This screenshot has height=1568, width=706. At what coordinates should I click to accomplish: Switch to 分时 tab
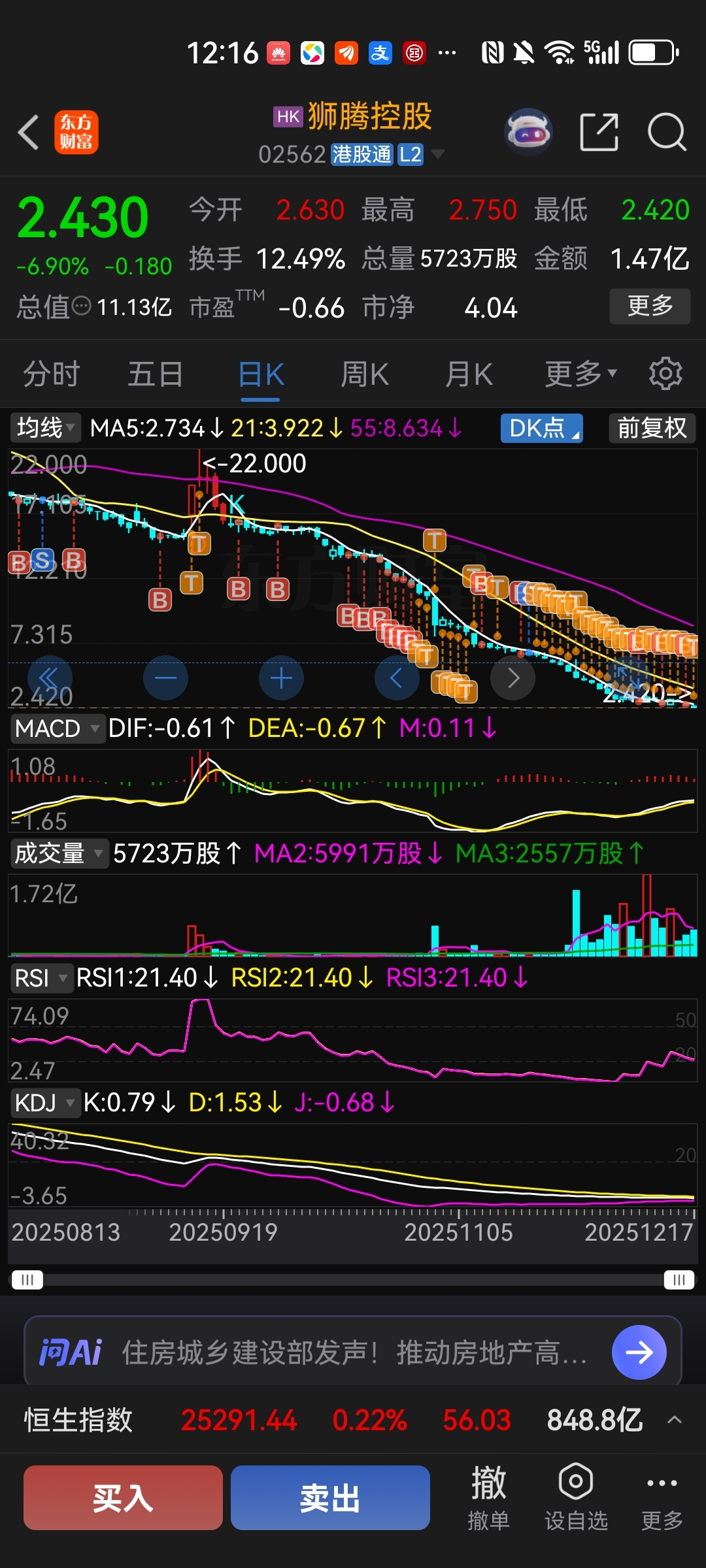click(x=51, y=374)
